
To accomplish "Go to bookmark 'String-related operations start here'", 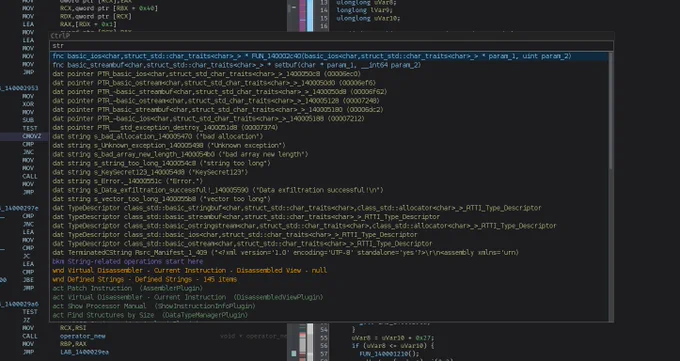I will [x=329, y=262].
